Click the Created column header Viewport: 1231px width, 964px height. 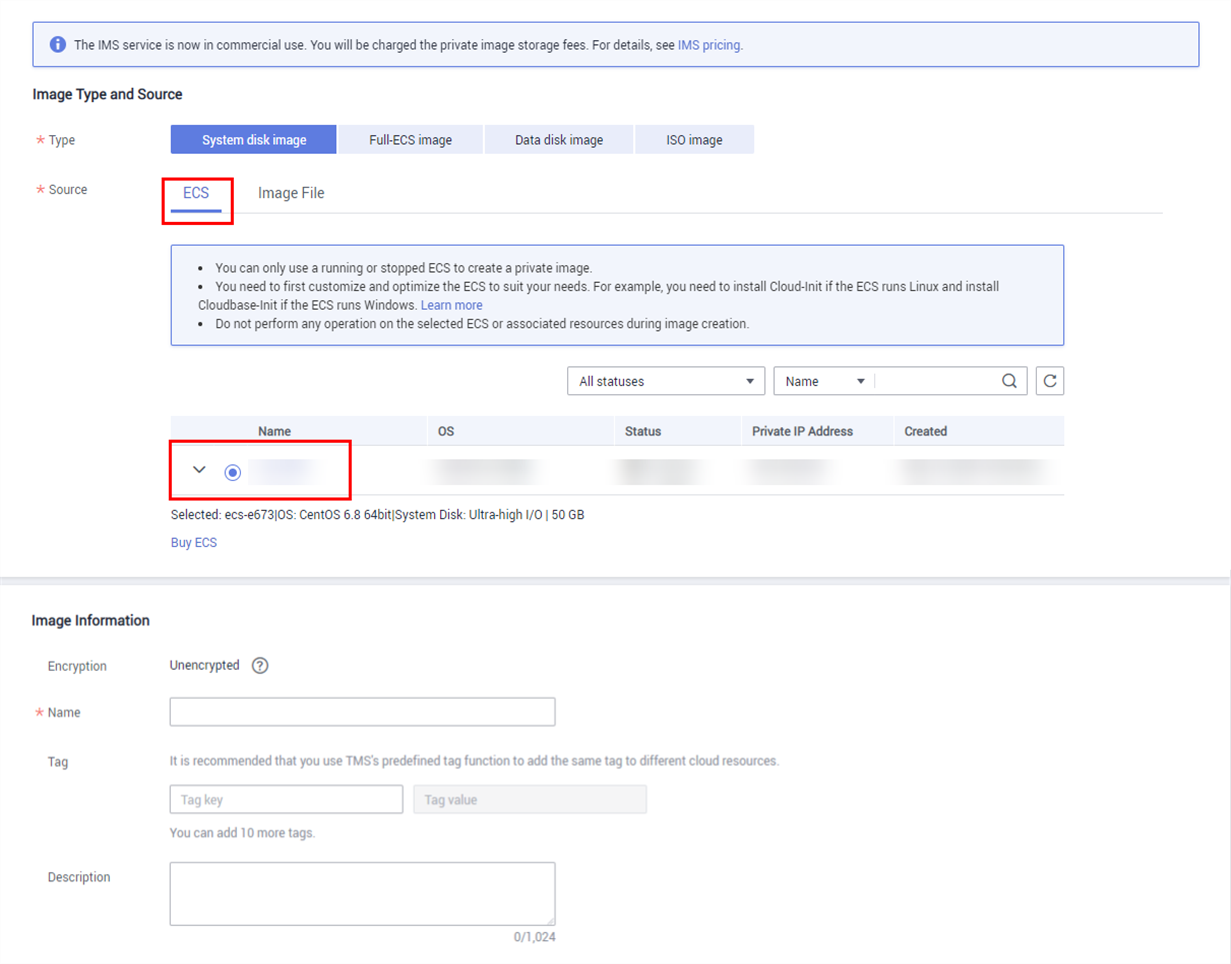(x=926, y=431)
